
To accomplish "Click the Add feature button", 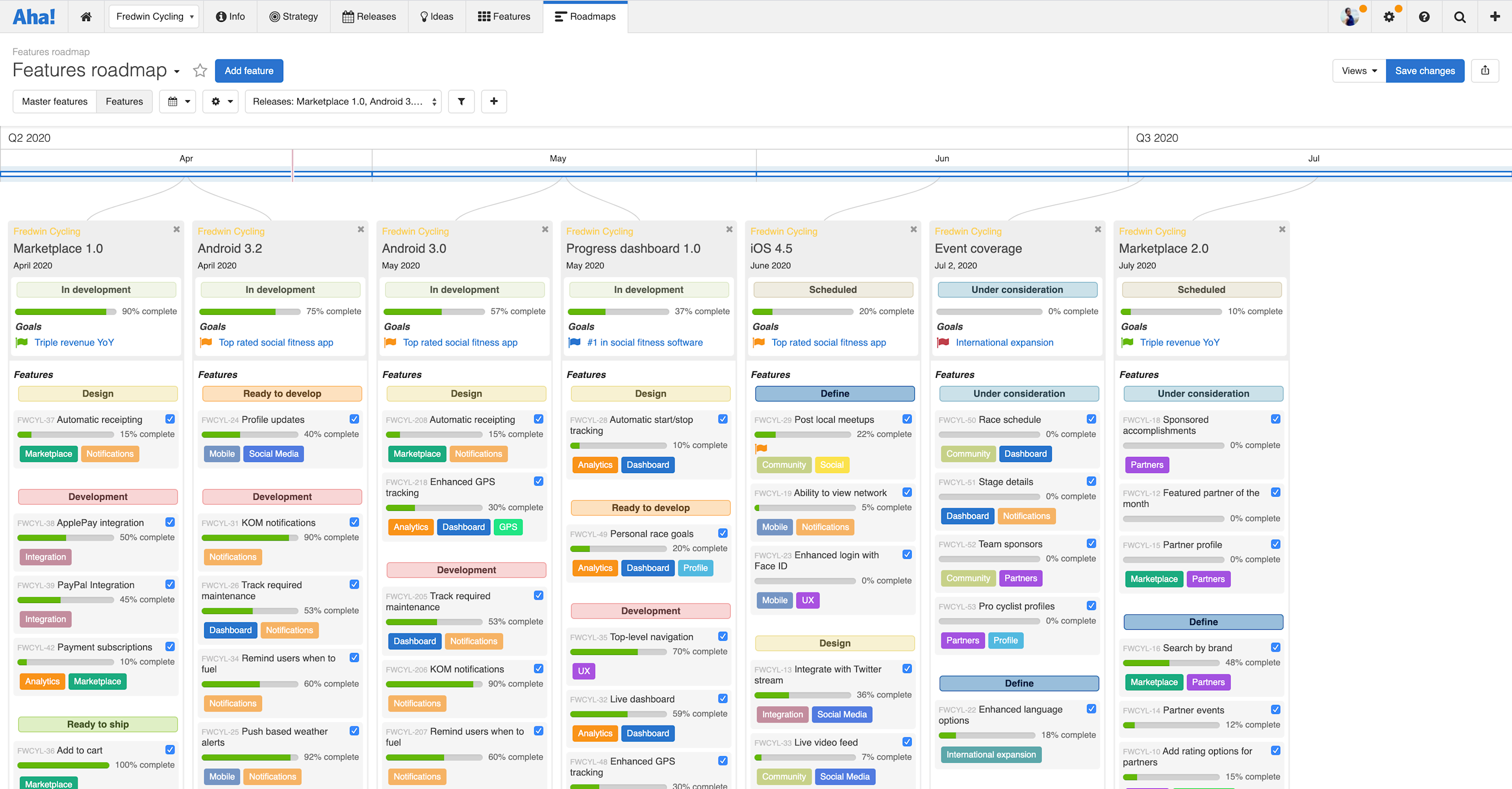I will click(x=249, y=71).
